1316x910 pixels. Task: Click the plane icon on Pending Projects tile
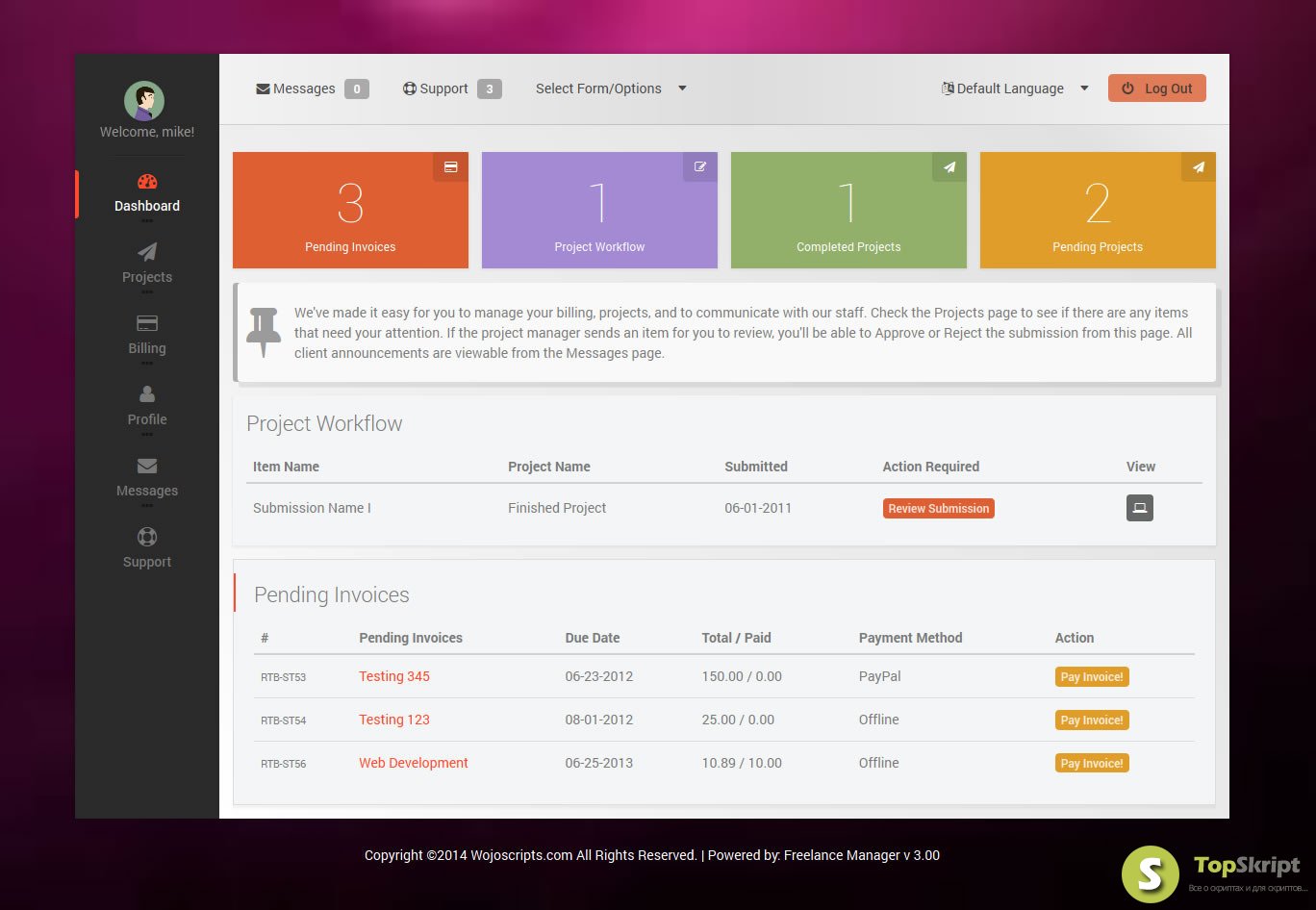coord(1199,166)
